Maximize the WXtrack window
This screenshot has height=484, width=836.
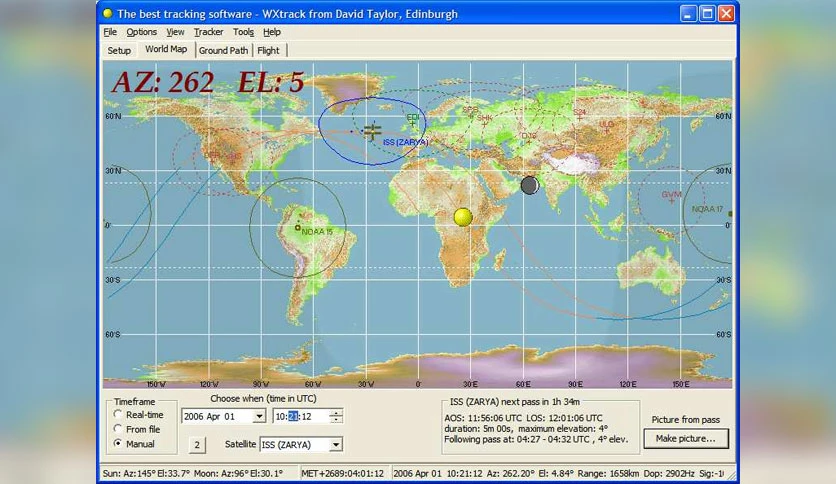point(707,14)
